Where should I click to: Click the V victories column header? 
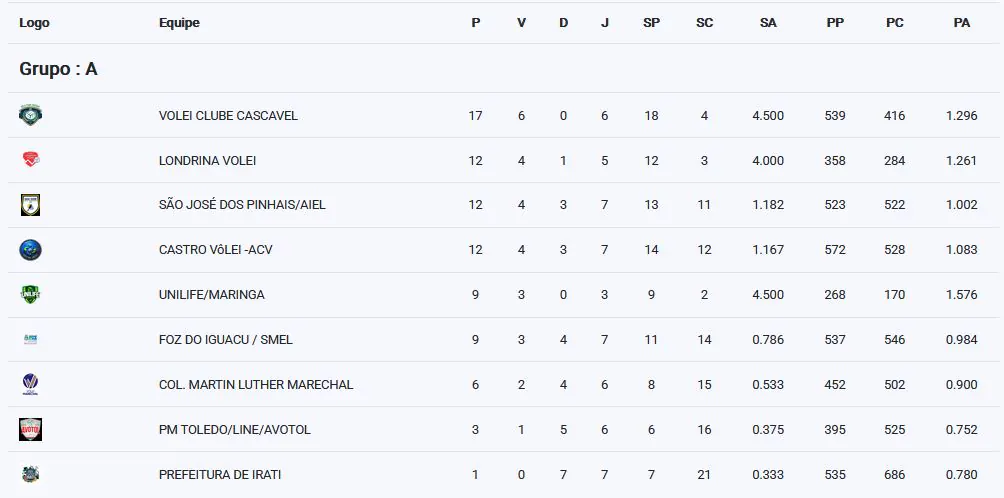(x=521, y=23)
